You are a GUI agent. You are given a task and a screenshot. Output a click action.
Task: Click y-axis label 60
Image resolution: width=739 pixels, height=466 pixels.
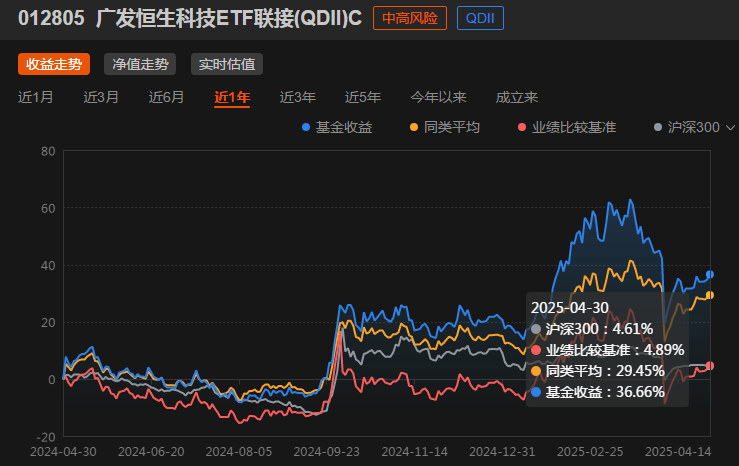48,208
